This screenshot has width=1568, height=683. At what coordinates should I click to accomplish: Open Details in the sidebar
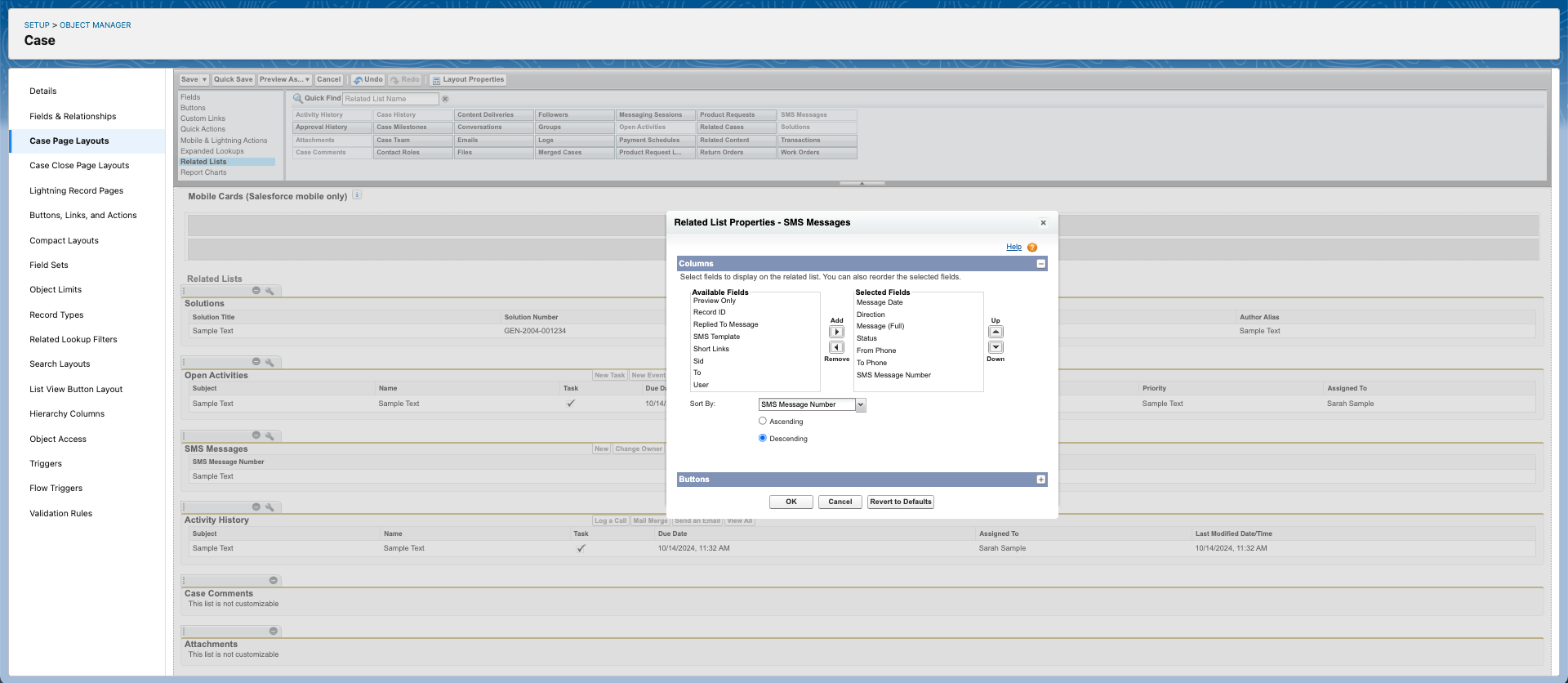coord(43,91)
